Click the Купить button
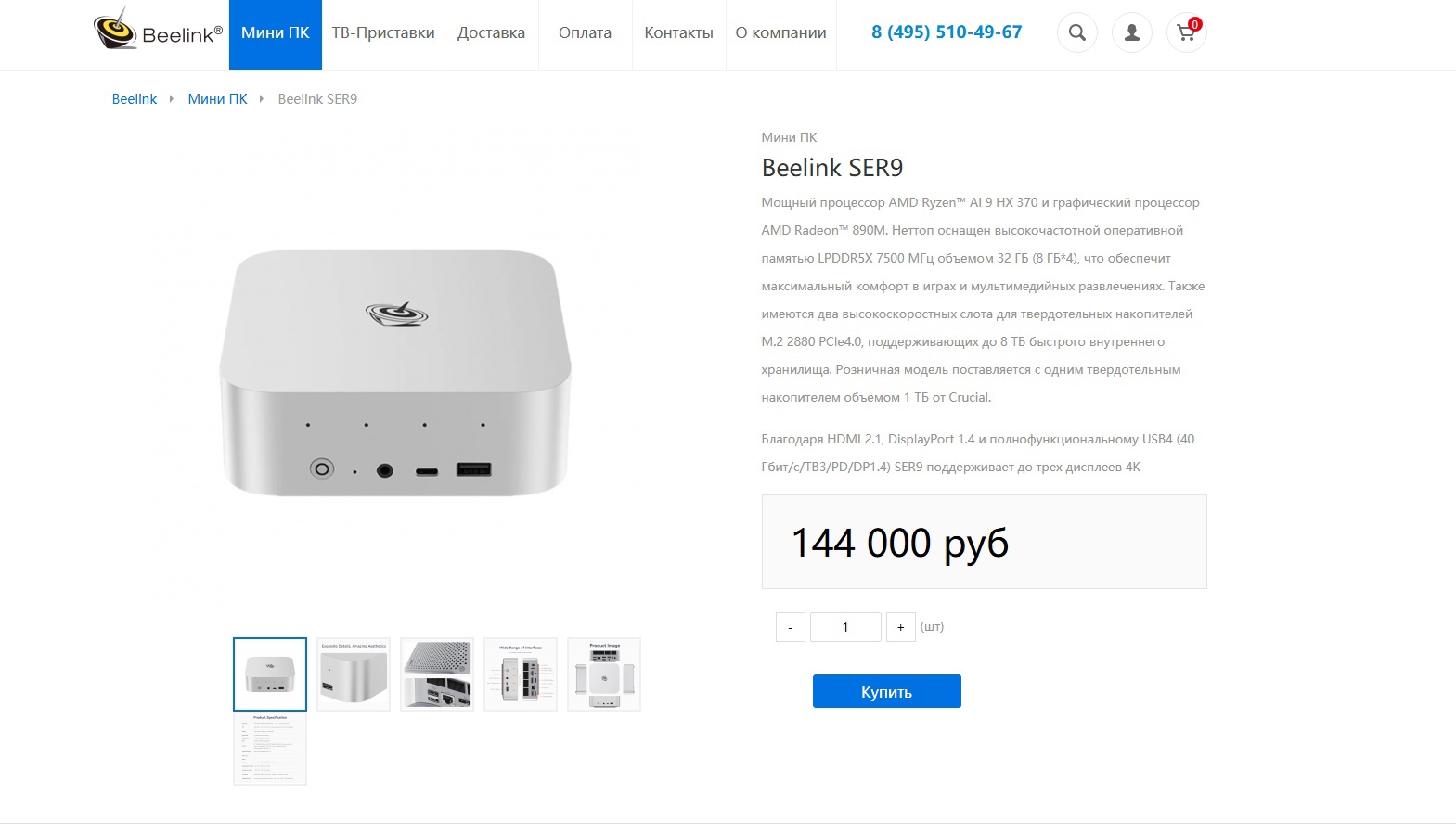 886,691
